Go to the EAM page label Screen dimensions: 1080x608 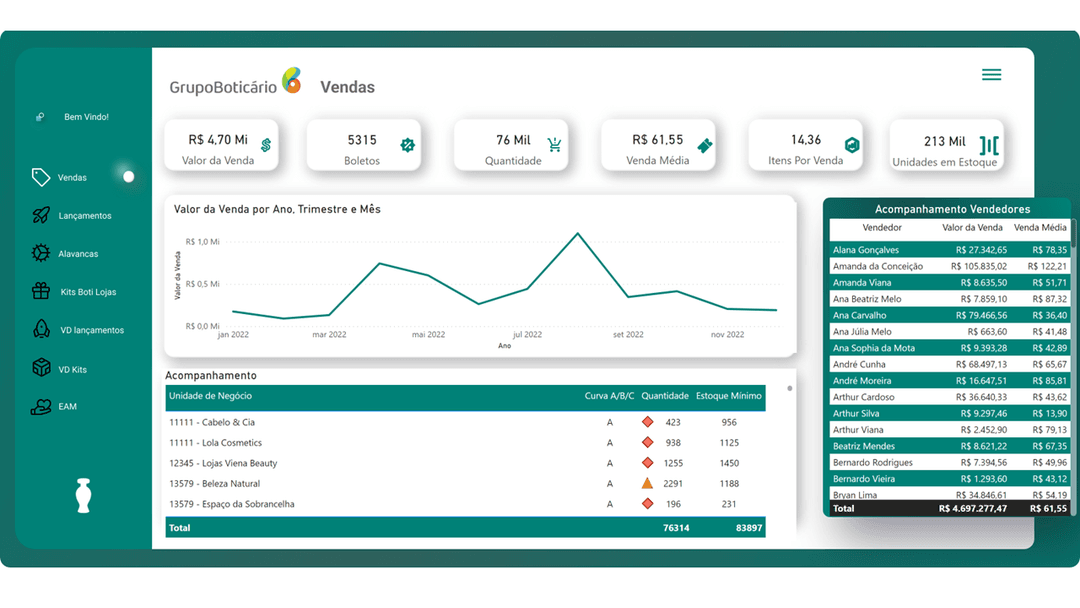[x=68, y=407]
